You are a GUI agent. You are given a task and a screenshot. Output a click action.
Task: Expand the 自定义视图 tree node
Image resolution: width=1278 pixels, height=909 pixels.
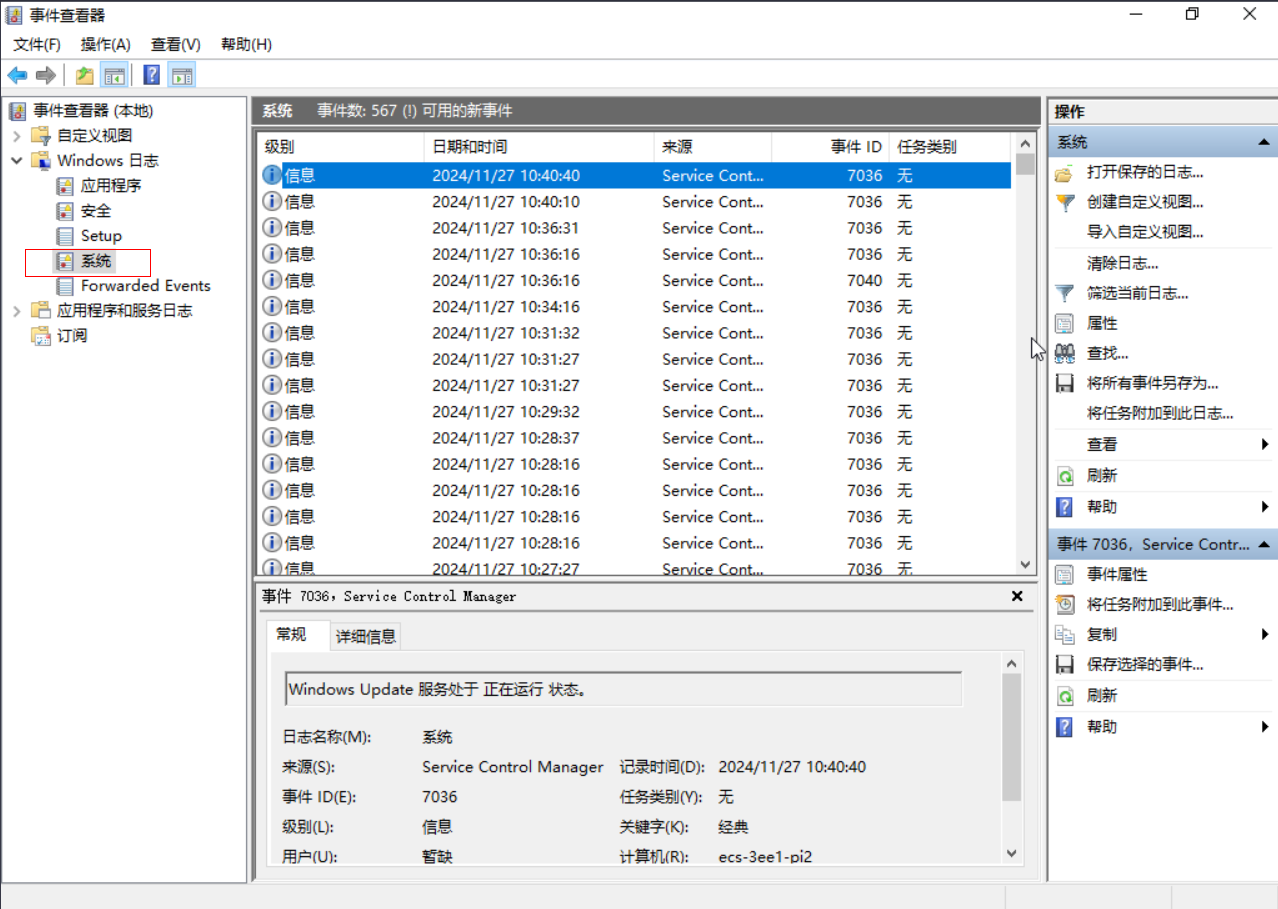coord(17,135)
